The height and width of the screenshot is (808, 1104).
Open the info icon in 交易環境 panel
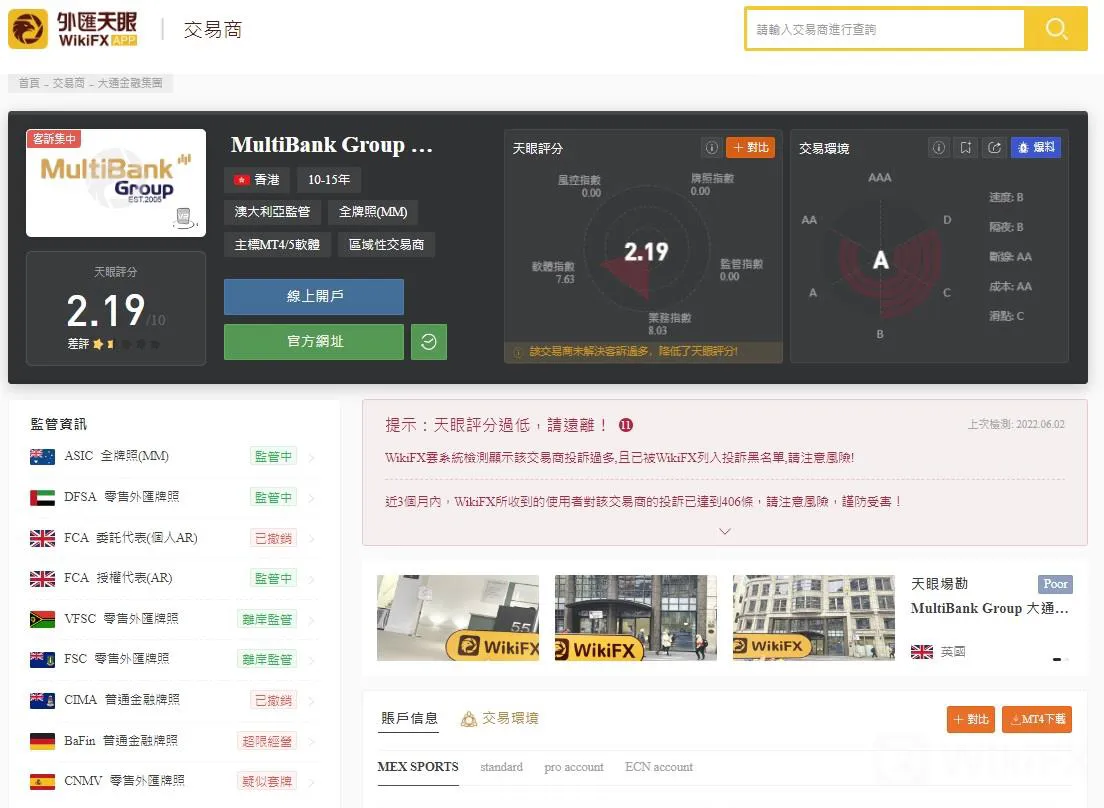[939, 147]
